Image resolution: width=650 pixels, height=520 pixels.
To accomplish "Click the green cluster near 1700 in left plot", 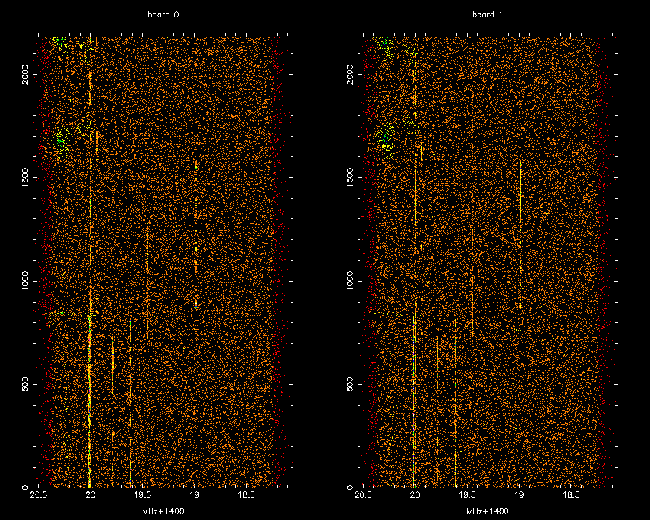I will [61, 136].
